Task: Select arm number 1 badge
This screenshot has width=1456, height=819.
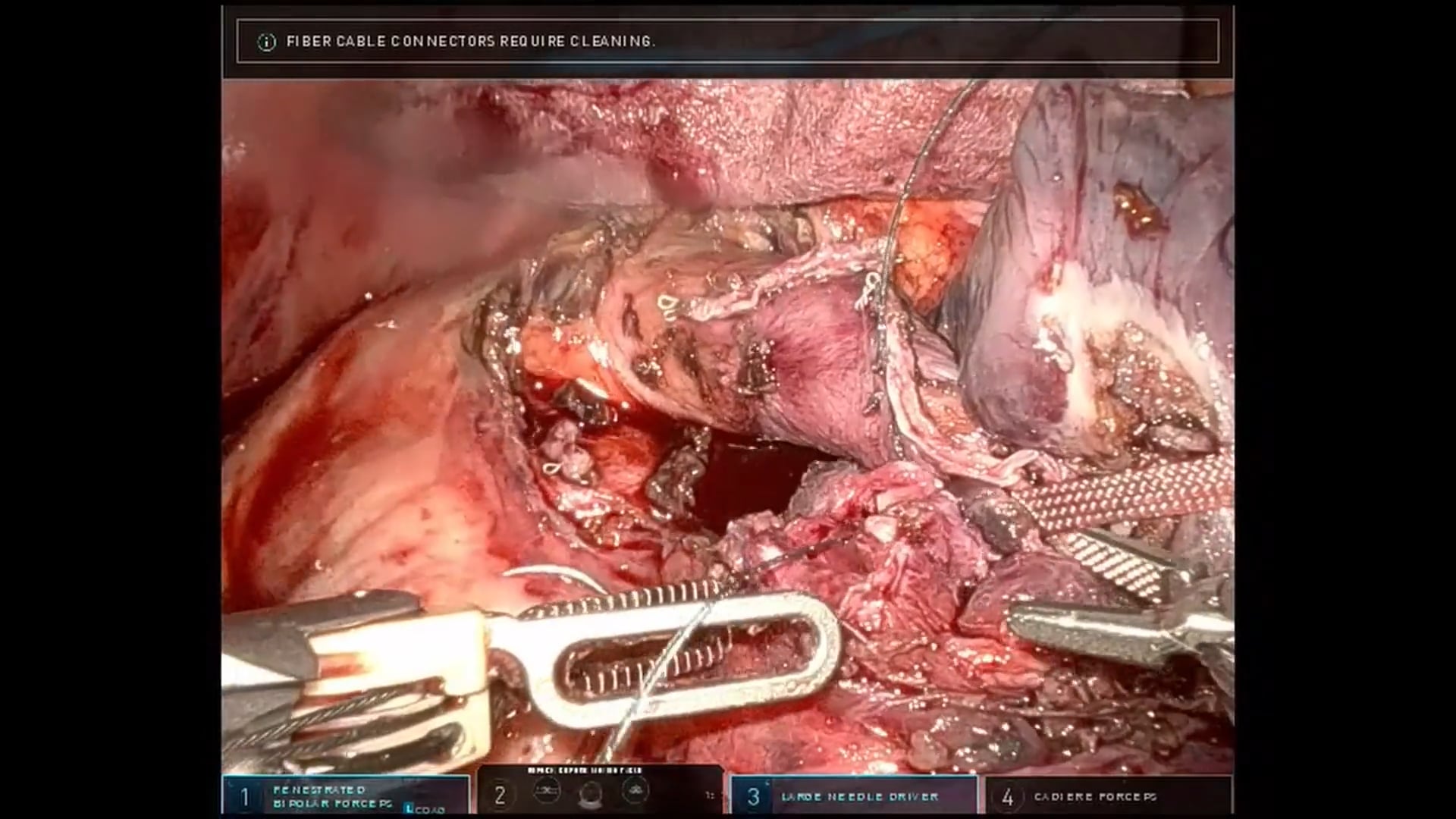Action: (x=244, y=797)
